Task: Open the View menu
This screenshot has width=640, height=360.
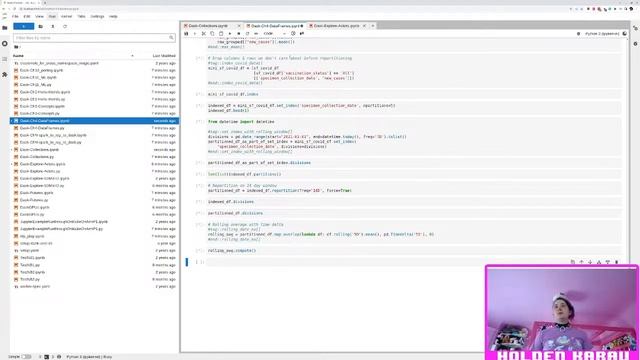Action: pos(39,16)
